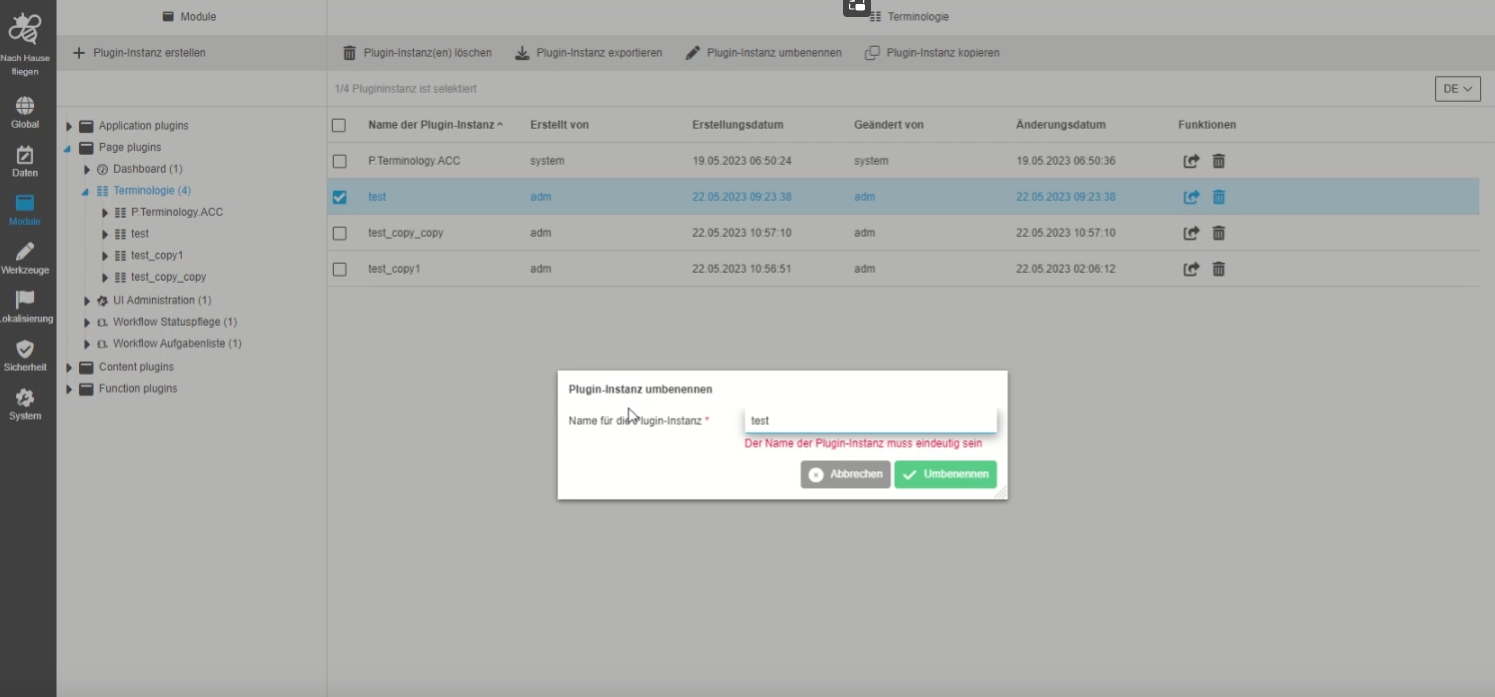Check the test_copy1 row checkbox
Viewport: 1495px width, 697px height.
[339, 269]
